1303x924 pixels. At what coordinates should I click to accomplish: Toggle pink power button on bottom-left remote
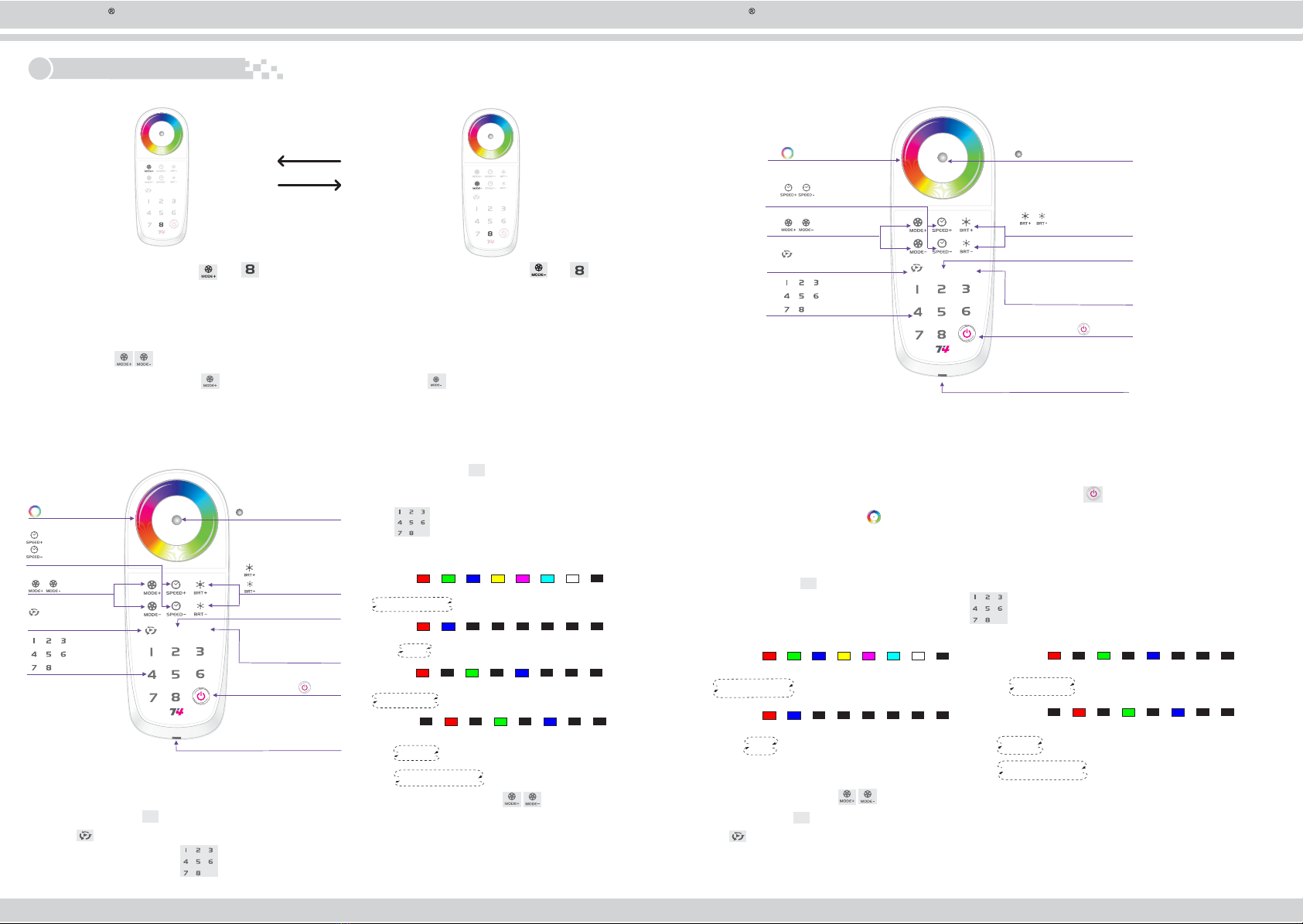200,696
